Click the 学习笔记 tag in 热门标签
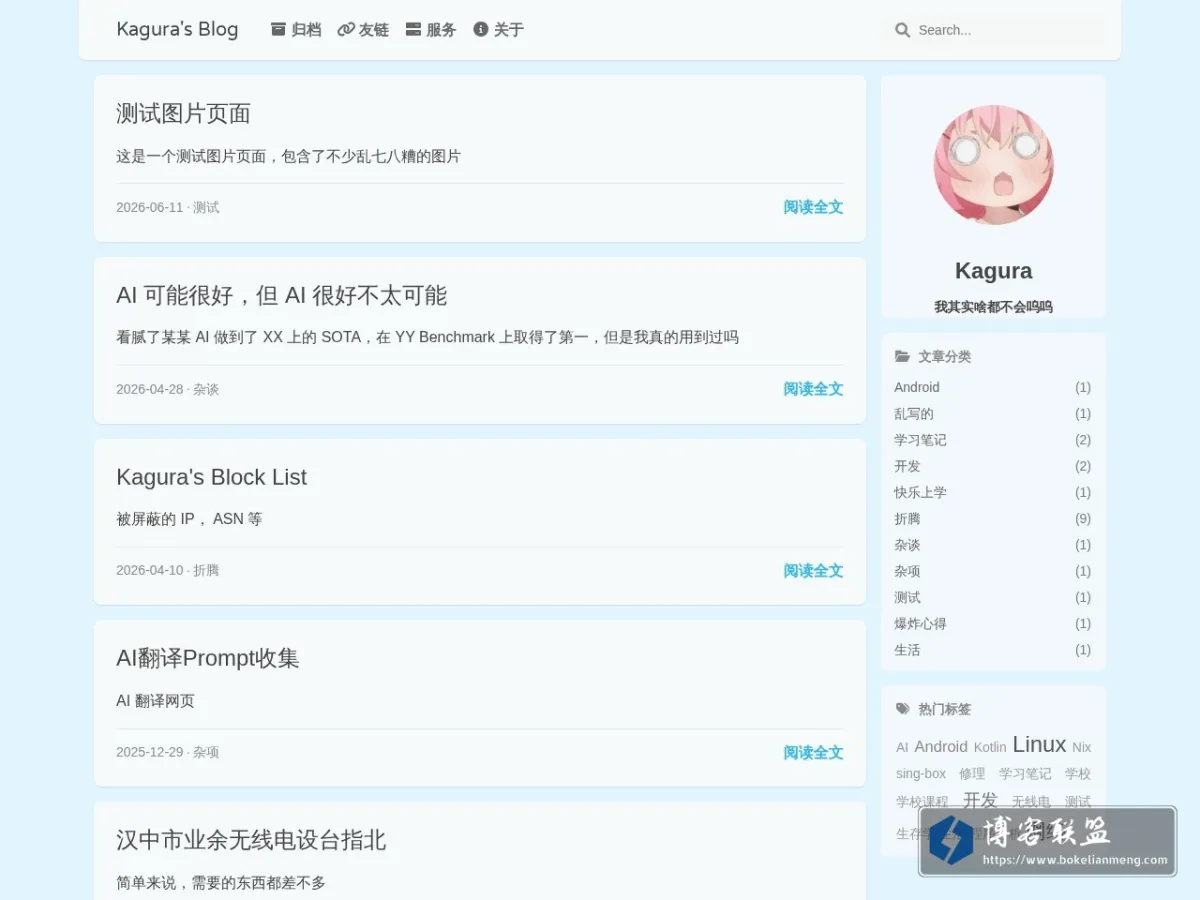This screenshot has height=900, width=1200. 1025,773
